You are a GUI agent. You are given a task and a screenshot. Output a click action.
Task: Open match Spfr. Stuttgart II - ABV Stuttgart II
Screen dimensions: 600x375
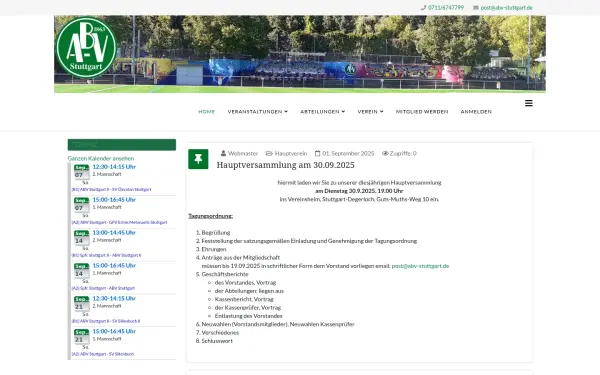106,255
